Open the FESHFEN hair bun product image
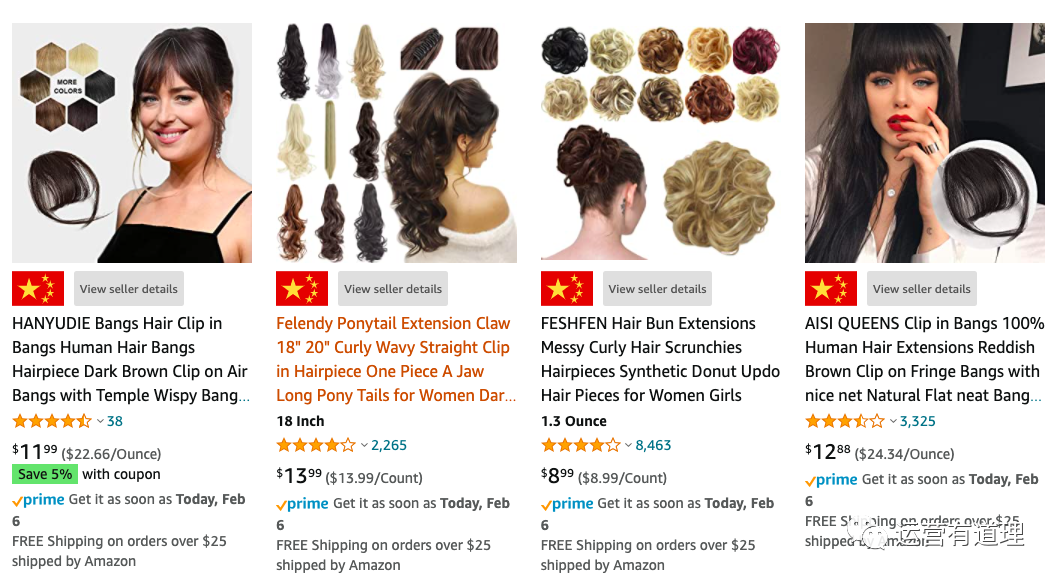This screenshot has width=1059, height=581. pos(661,143)
